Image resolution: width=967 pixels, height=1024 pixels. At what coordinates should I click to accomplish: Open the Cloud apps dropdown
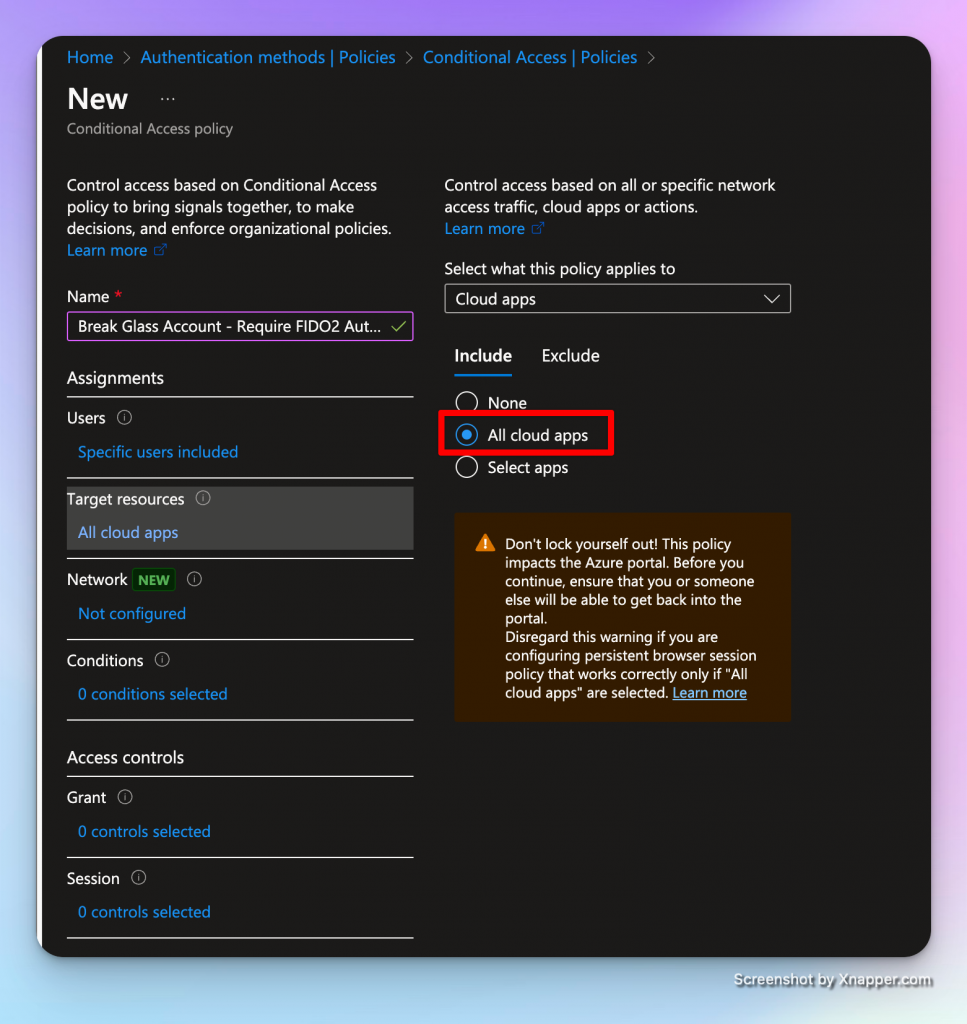(x=617, y=299)
